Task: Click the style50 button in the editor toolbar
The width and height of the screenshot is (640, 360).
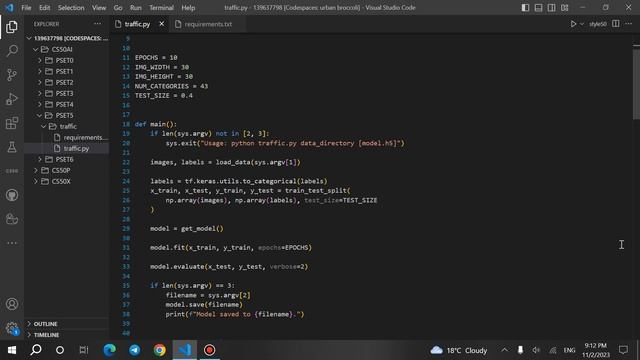Action: [598, 24]
